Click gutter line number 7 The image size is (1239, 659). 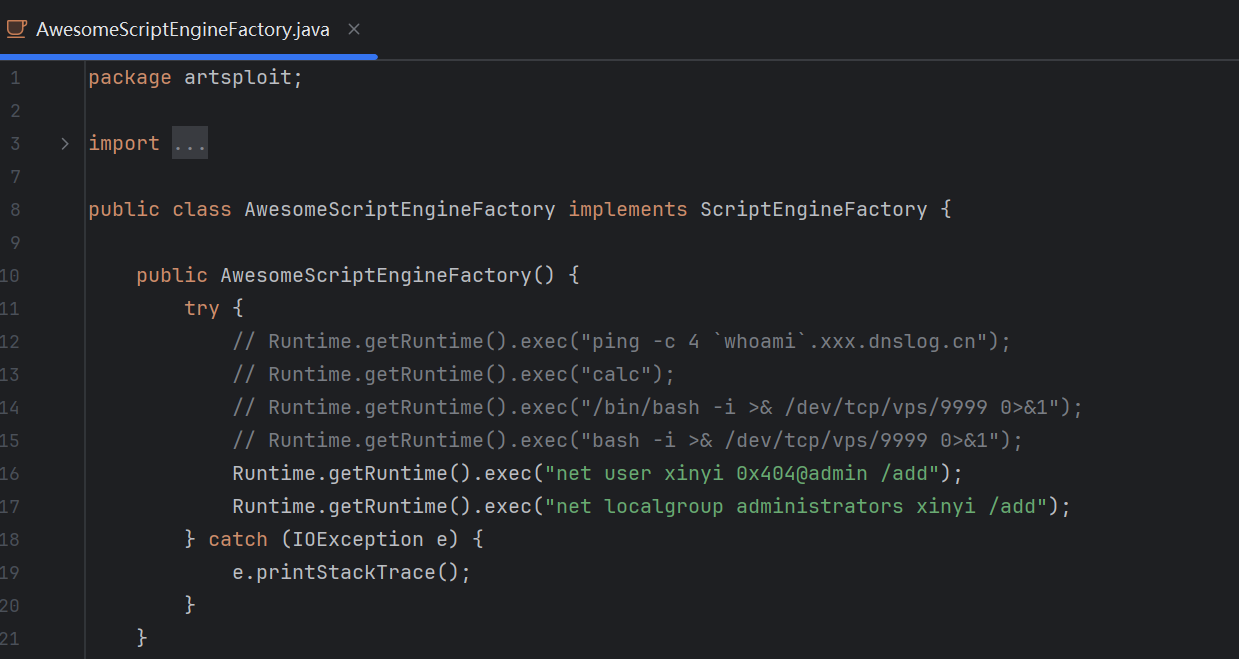tap(15, 177)
